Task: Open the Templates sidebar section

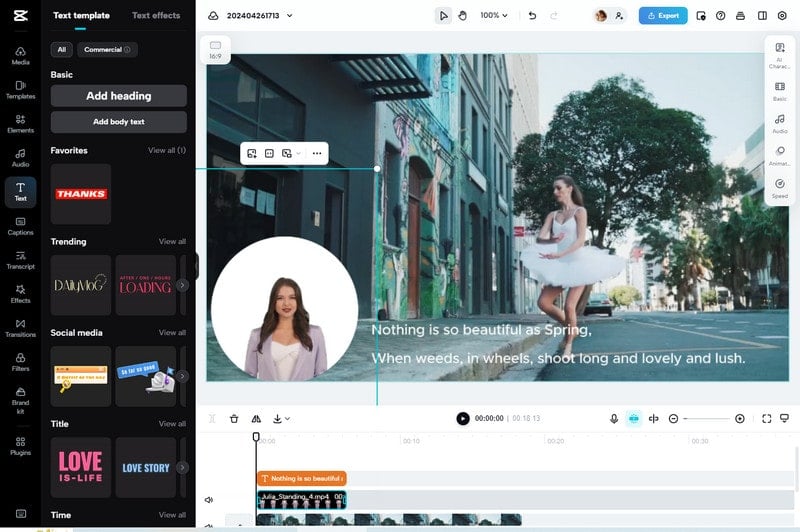Action: 20,90
